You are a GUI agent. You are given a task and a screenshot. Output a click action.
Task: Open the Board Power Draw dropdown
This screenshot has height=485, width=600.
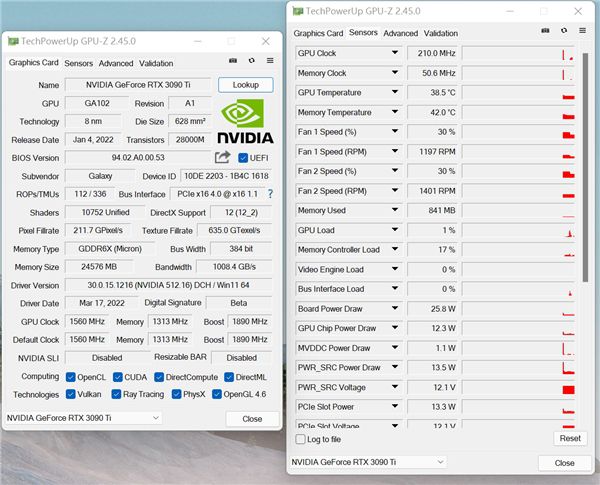[x=395, y=308]
